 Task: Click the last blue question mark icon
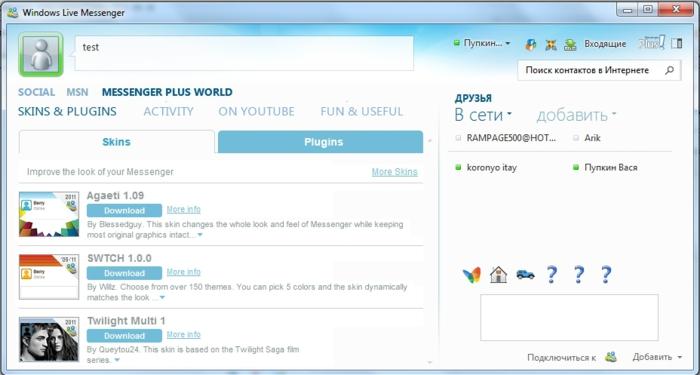[605, 274]
